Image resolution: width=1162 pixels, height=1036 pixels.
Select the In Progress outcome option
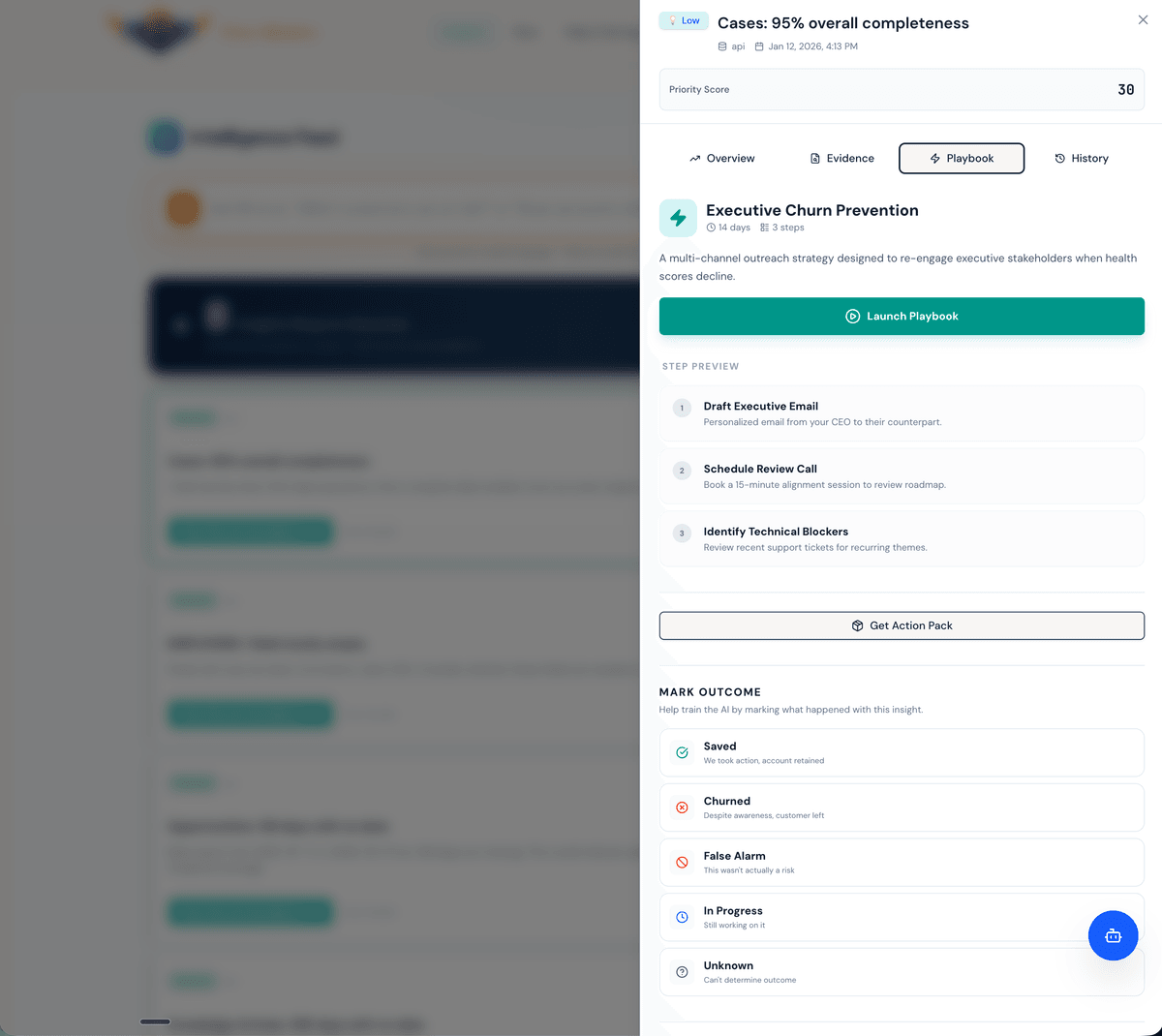click(902, 917)
